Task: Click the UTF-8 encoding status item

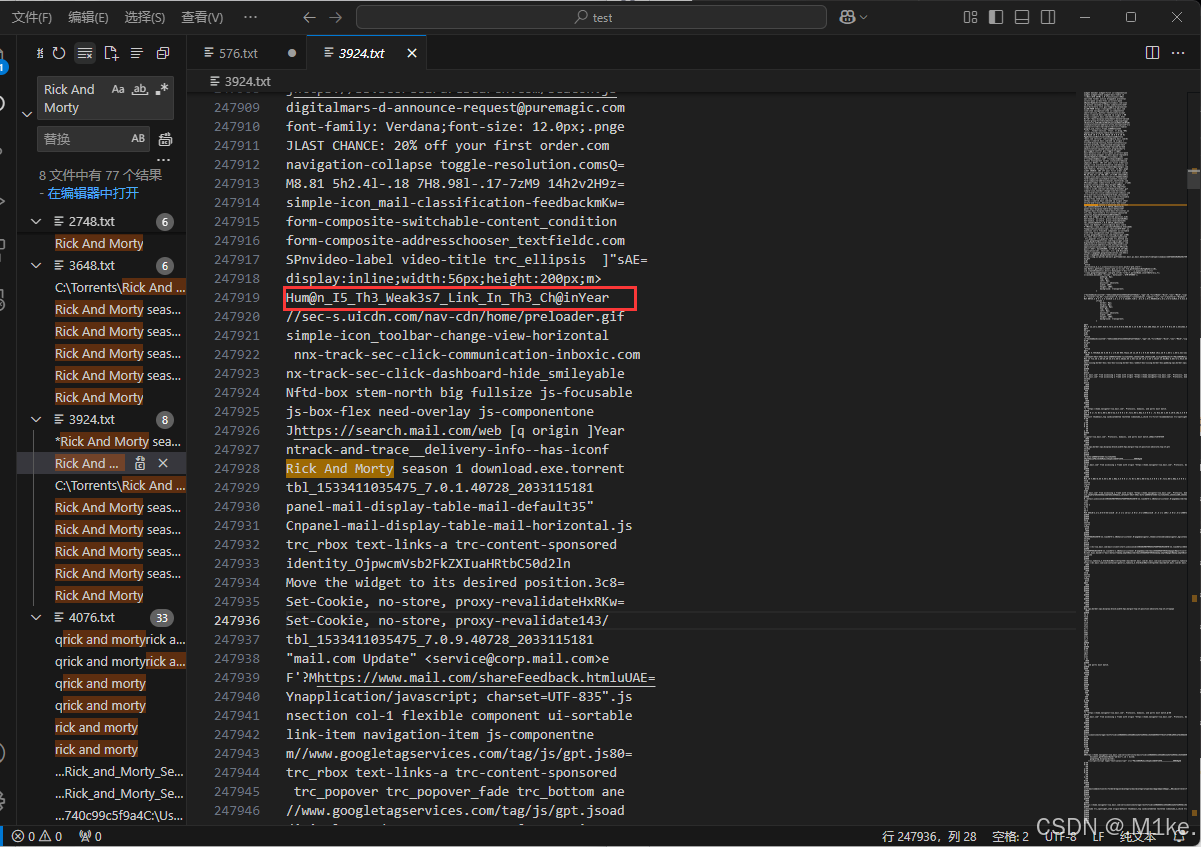Action: coord(1060,836)
